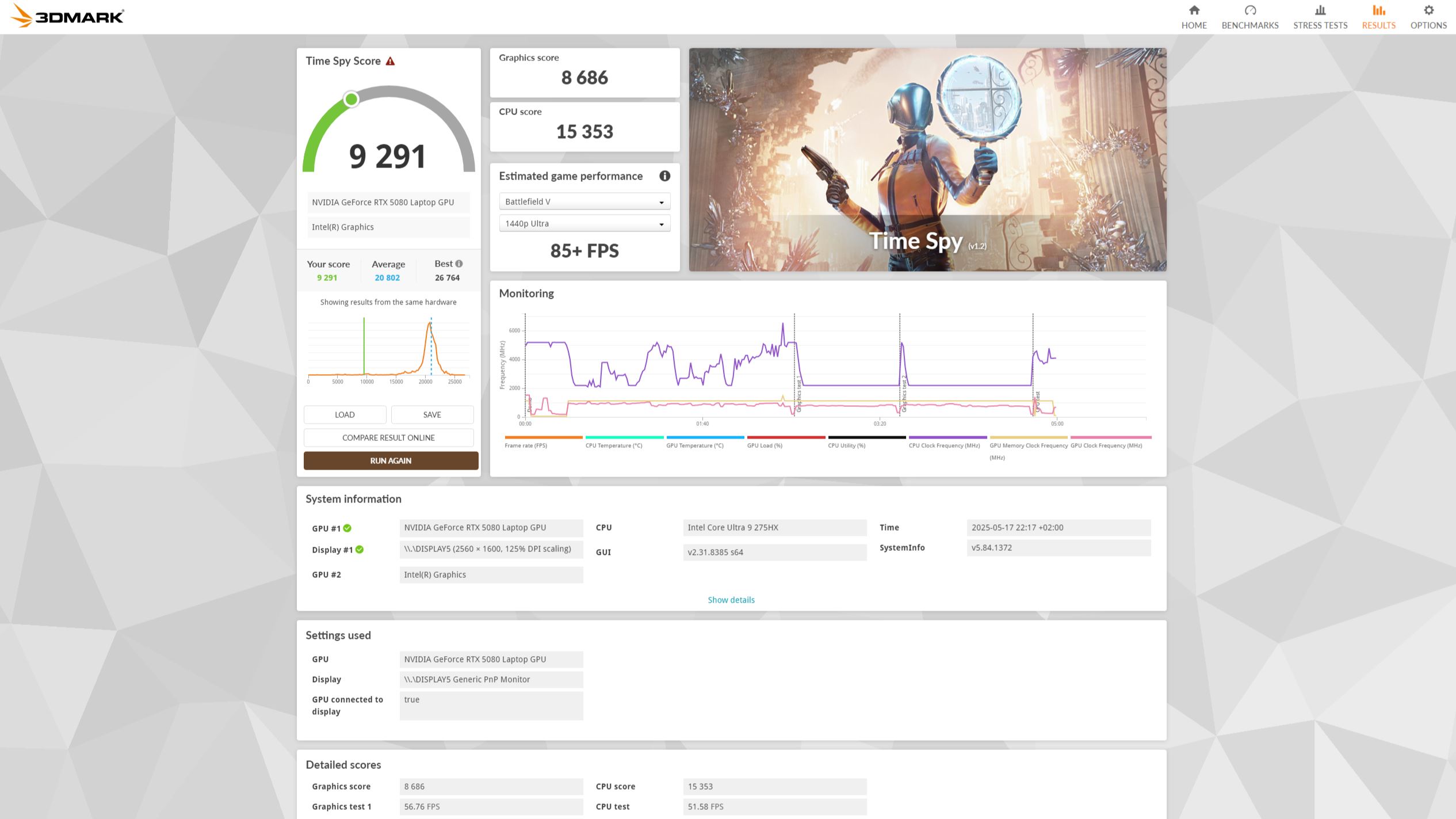Click the LOAD button
Image resolution: width=1456 pixels, height=819 pixels.
[345, 414]
